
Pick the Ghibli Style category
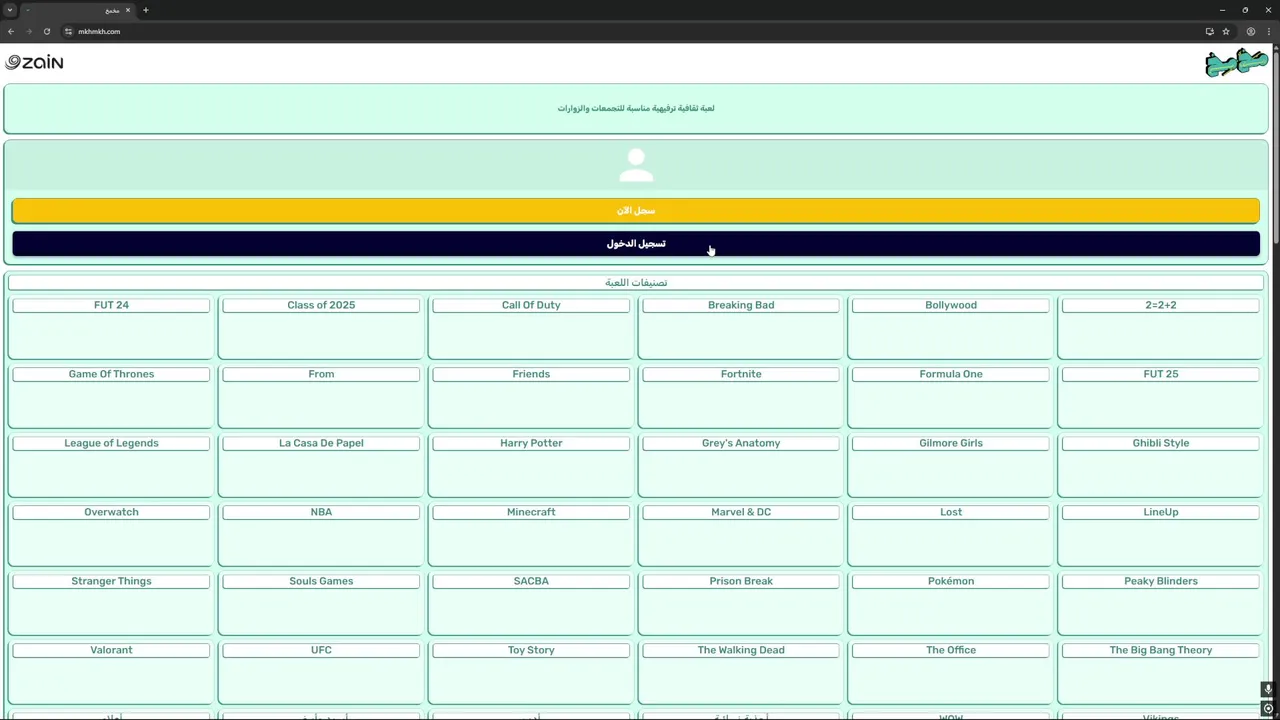pos(1161,465)
